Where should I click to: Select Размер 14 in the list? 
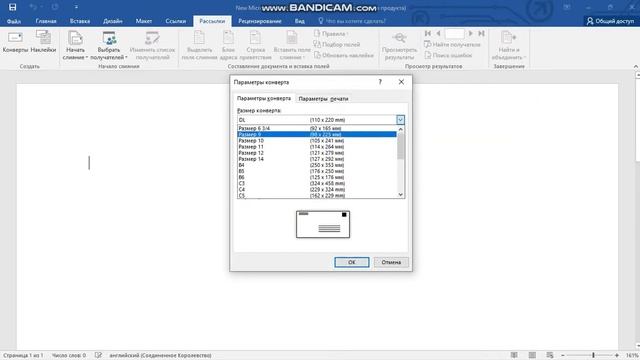[317, 159]
